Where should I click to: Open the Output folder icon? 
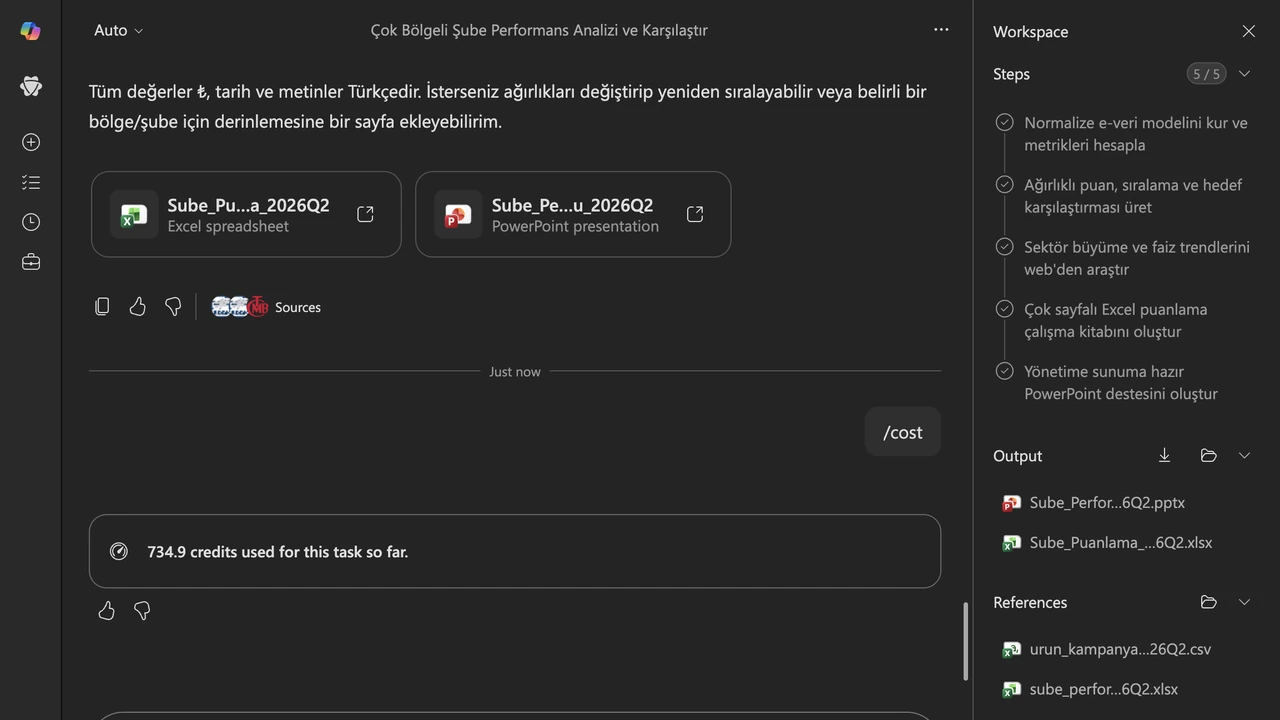click(1208, 456)
